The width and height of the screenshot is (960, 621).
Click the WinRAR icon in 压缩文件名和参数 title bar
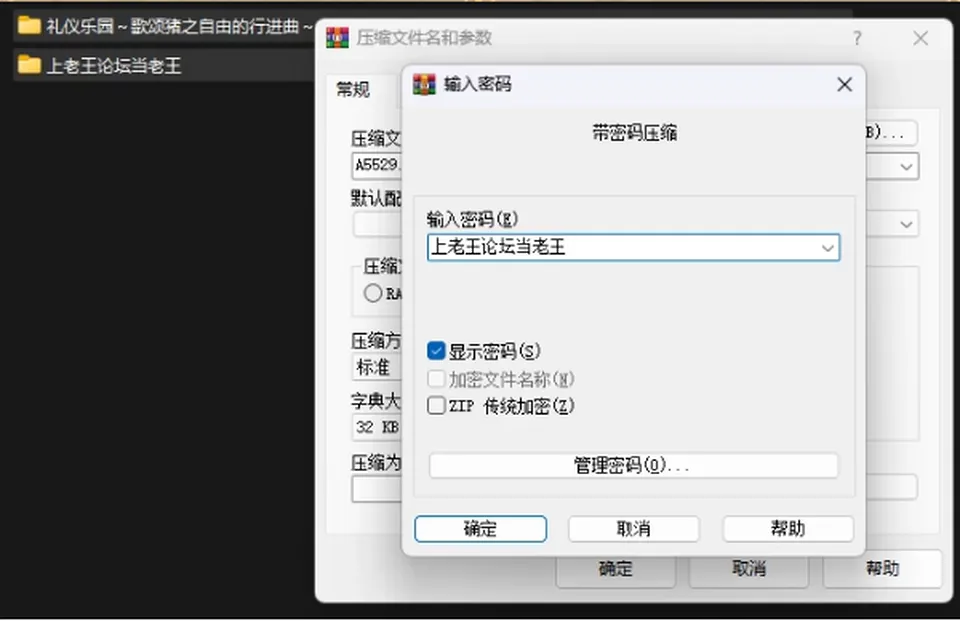337,38
